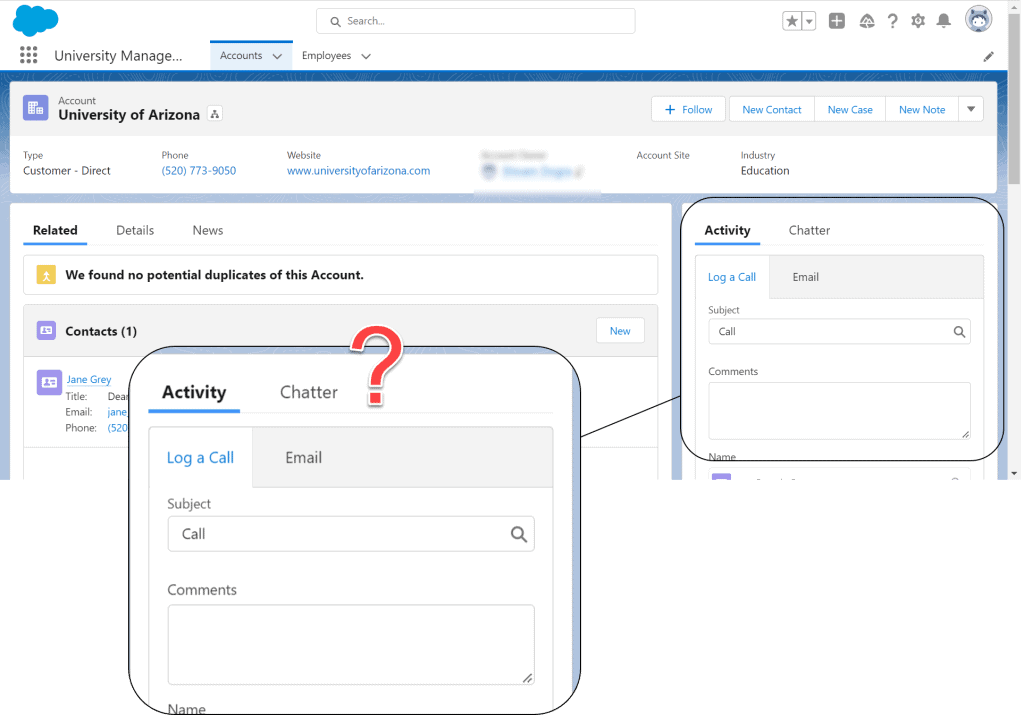Expand the Accounts tab dropdown arrow
1024x715 pixels.
[x=275, y=55]
